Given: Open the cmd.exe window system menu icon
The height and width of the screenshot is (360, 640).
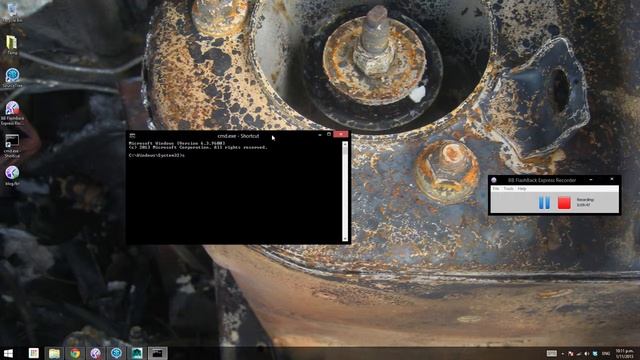Looking at the screenshot, I should (x=132, y=136).
